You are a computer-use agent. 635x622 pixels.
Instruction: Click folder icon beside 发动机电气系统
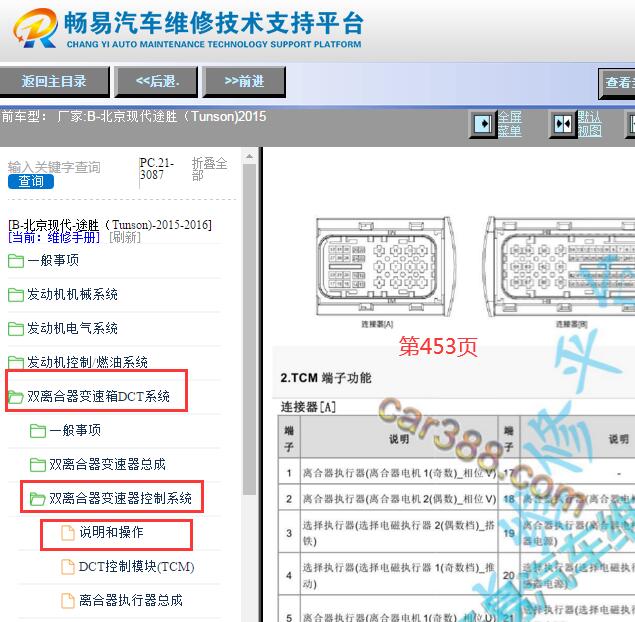(16, 329)
